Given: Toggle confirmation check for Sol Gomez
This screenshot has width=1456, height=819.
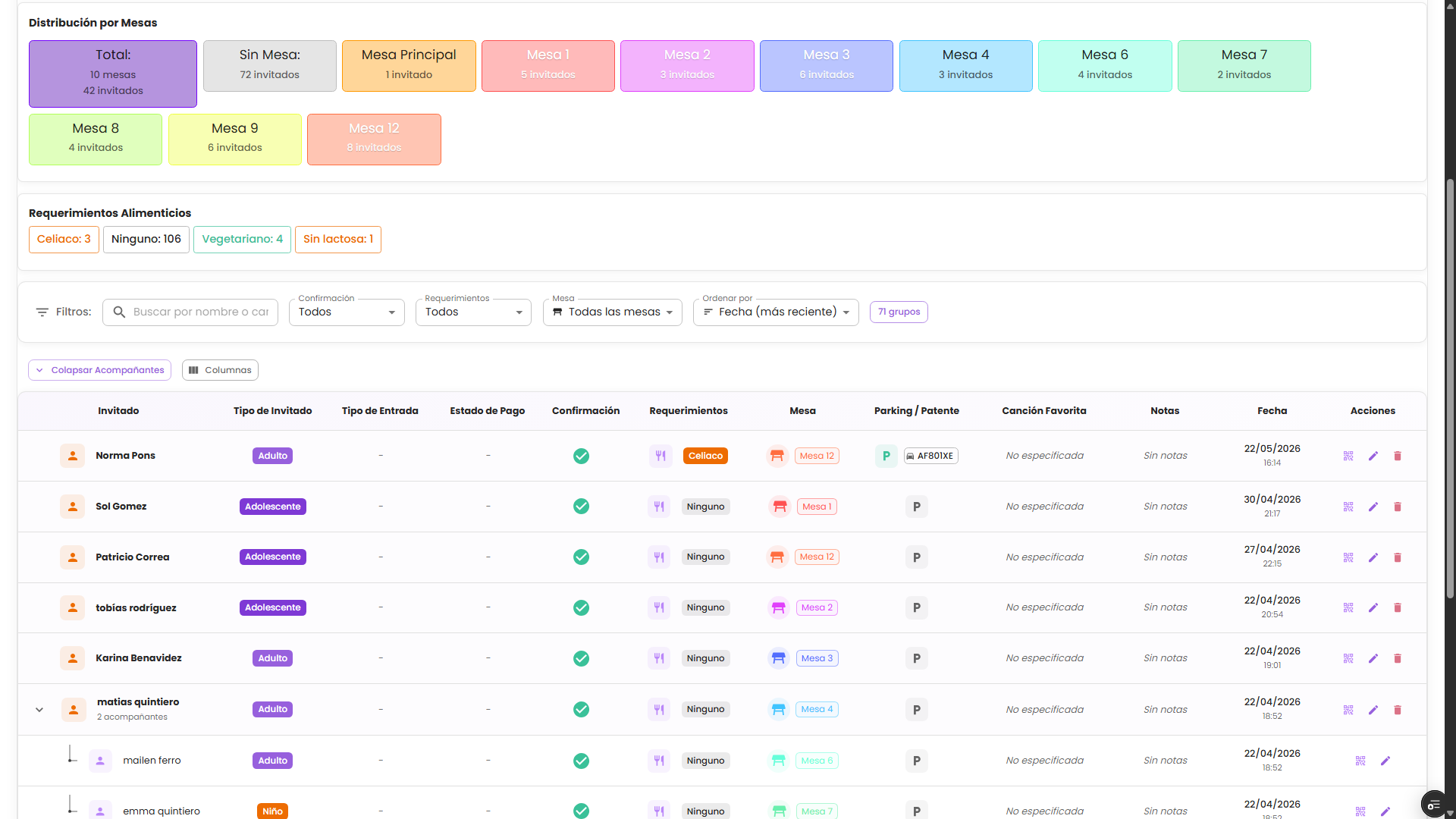Looking at the screenshot, I should tap(581, 507).
